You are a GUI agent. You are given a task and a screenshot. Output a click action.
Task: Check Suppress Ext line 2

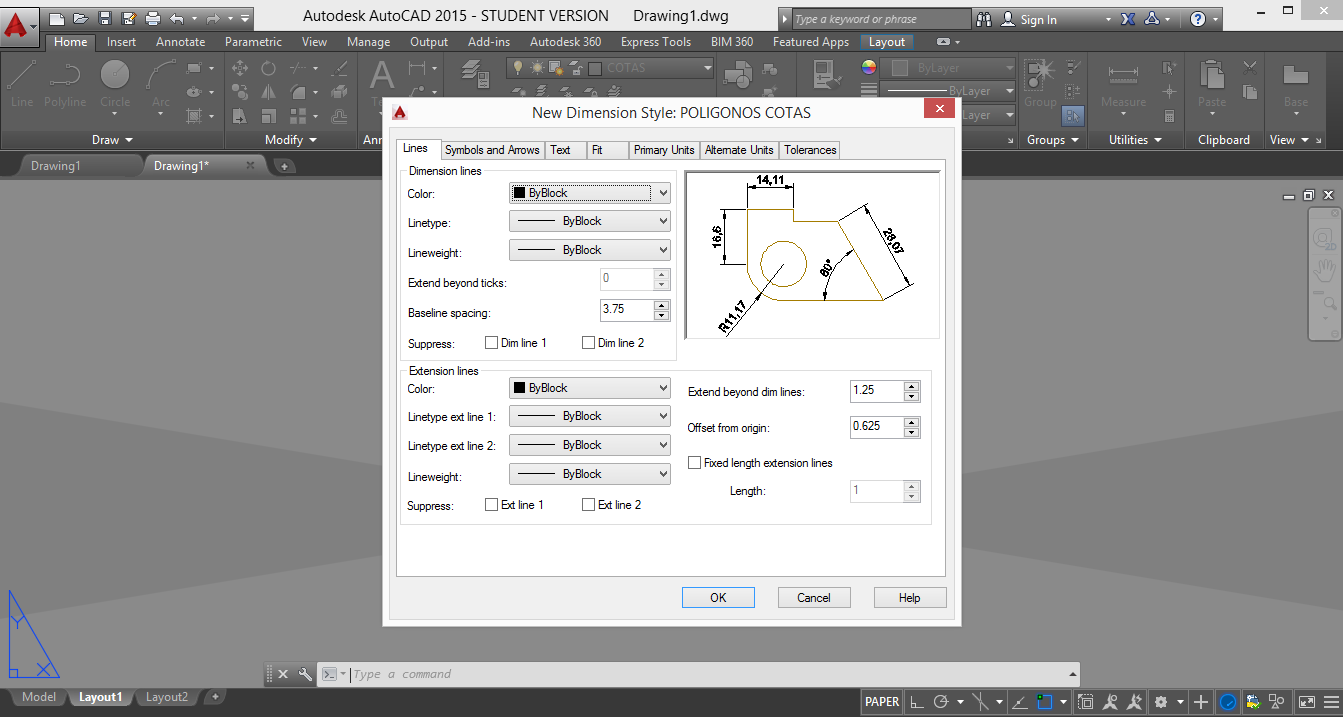[588, 505]
